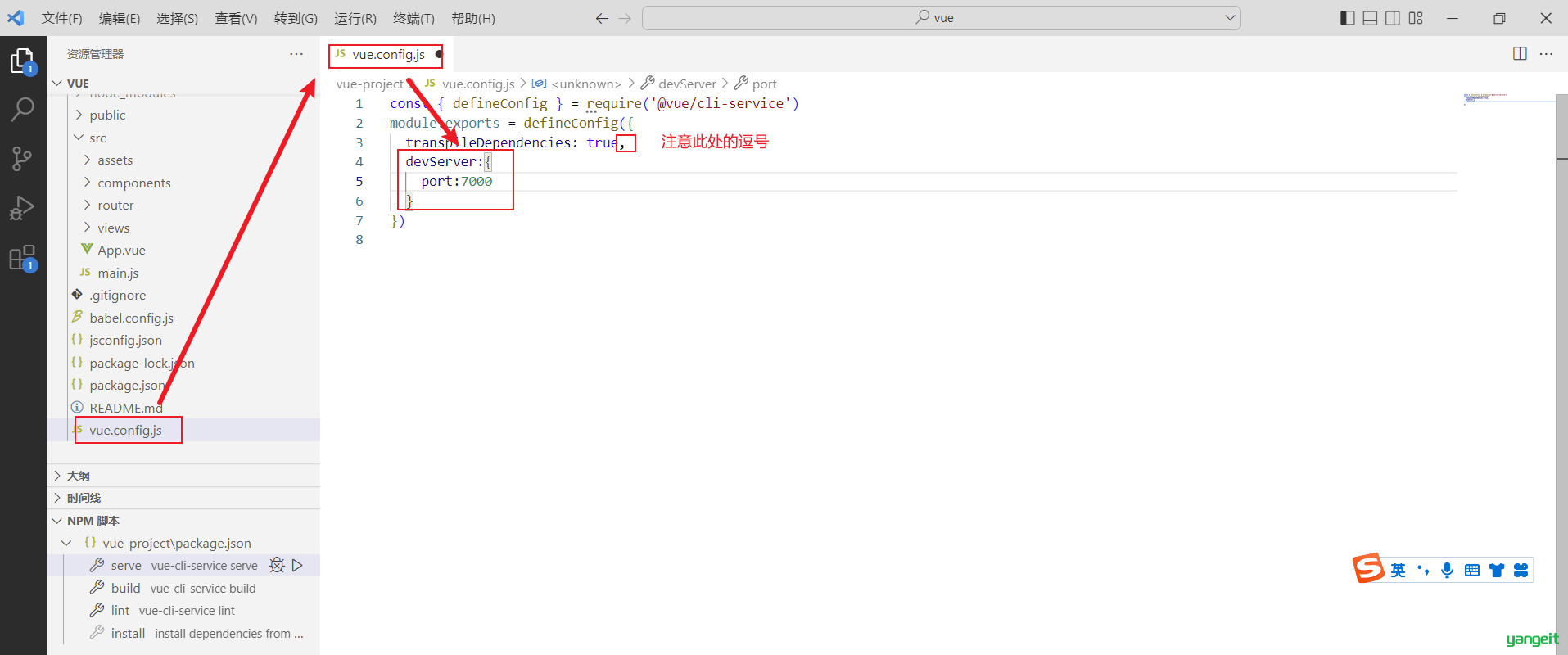Screen dimensions: 1568x655
Task: Open the 查看(V) menu
Action: tap(236, 18)
